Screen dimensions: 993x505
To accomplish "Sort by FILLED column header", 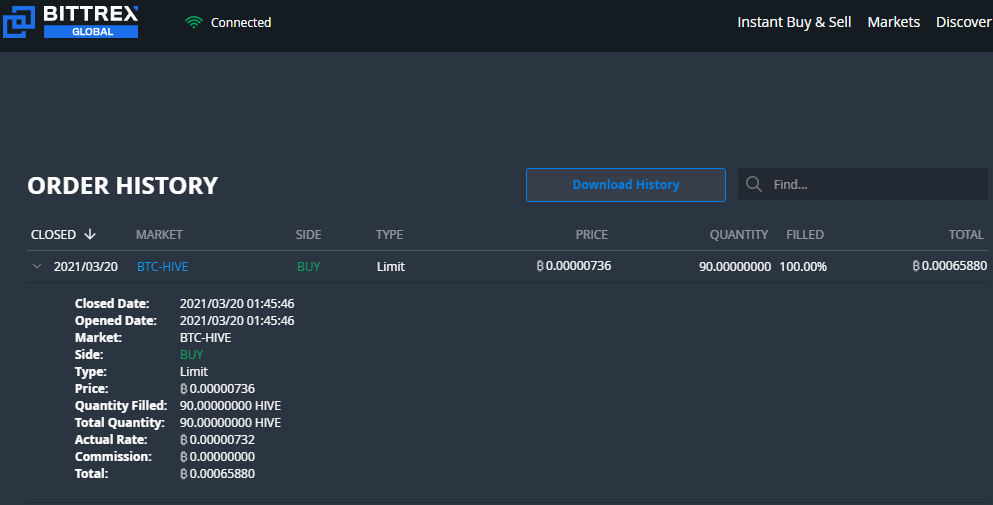I will click(805, 234).
